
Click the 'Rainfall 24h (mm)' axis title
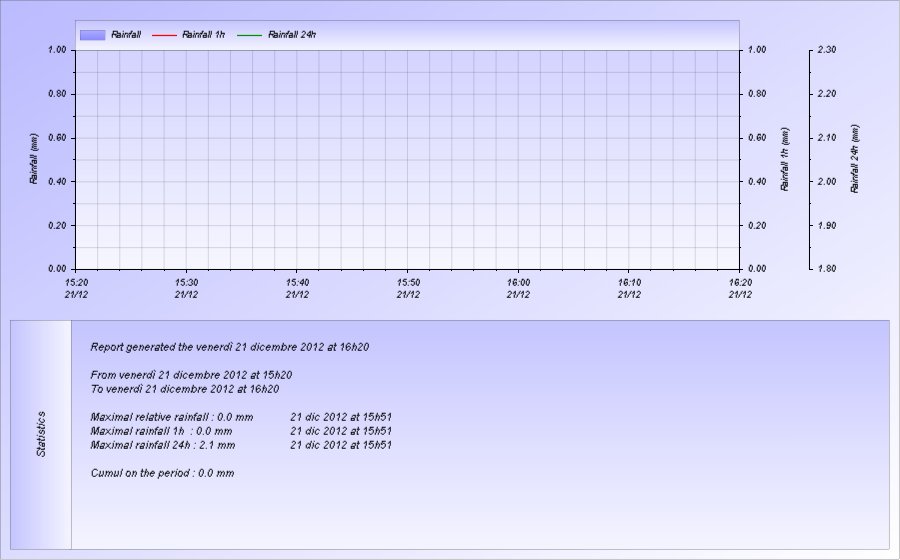(x=855, y=159)
